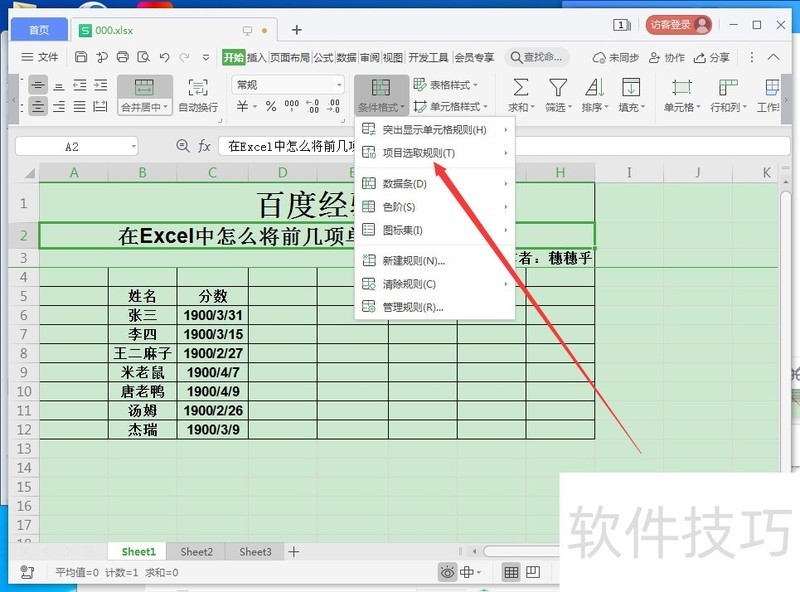The image size is (800, 592).
Task: Click the guest login (访客登录) button
Action: (679, 24)
